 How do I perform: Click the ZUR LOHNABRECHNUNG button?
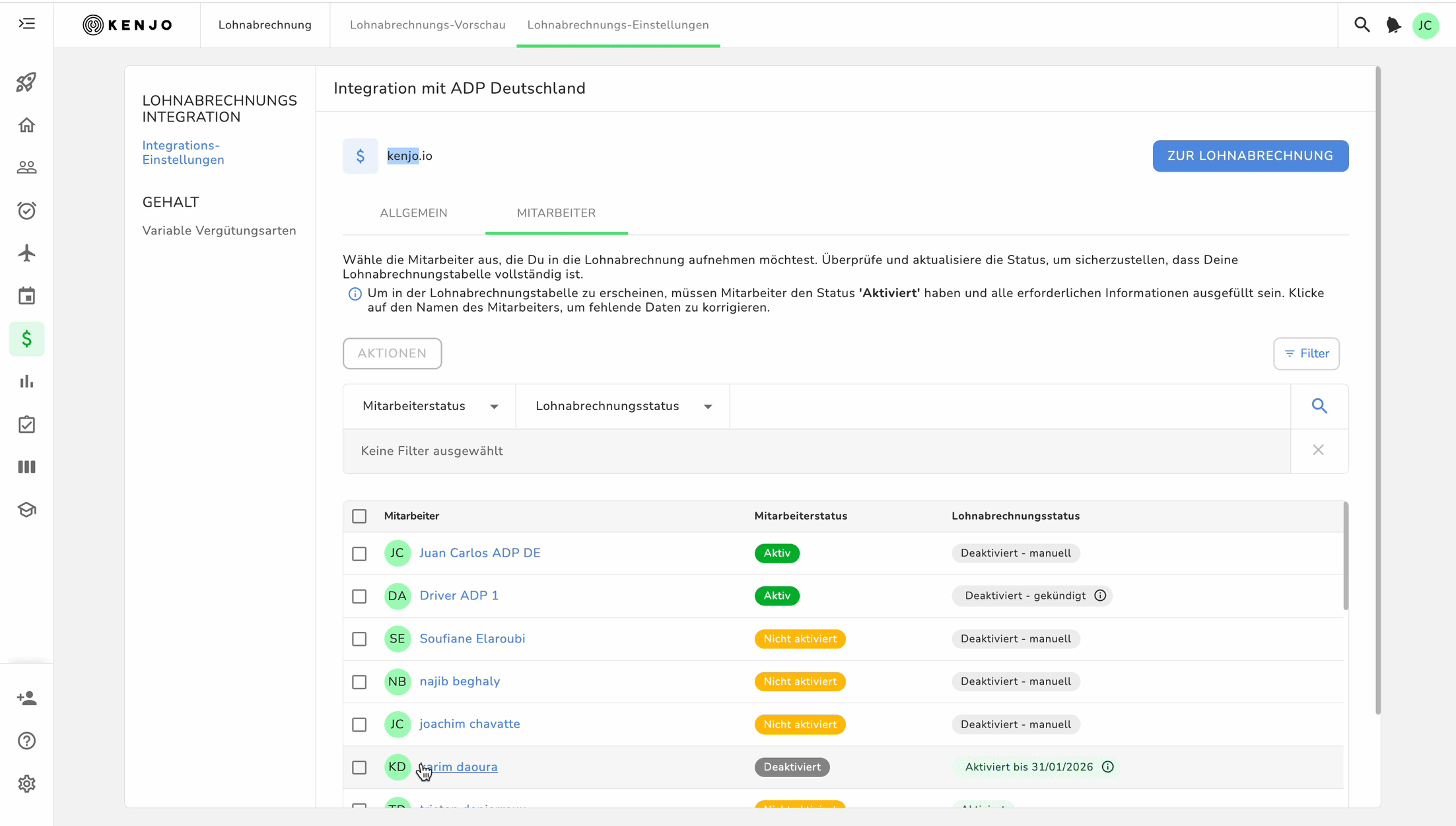1250,156
